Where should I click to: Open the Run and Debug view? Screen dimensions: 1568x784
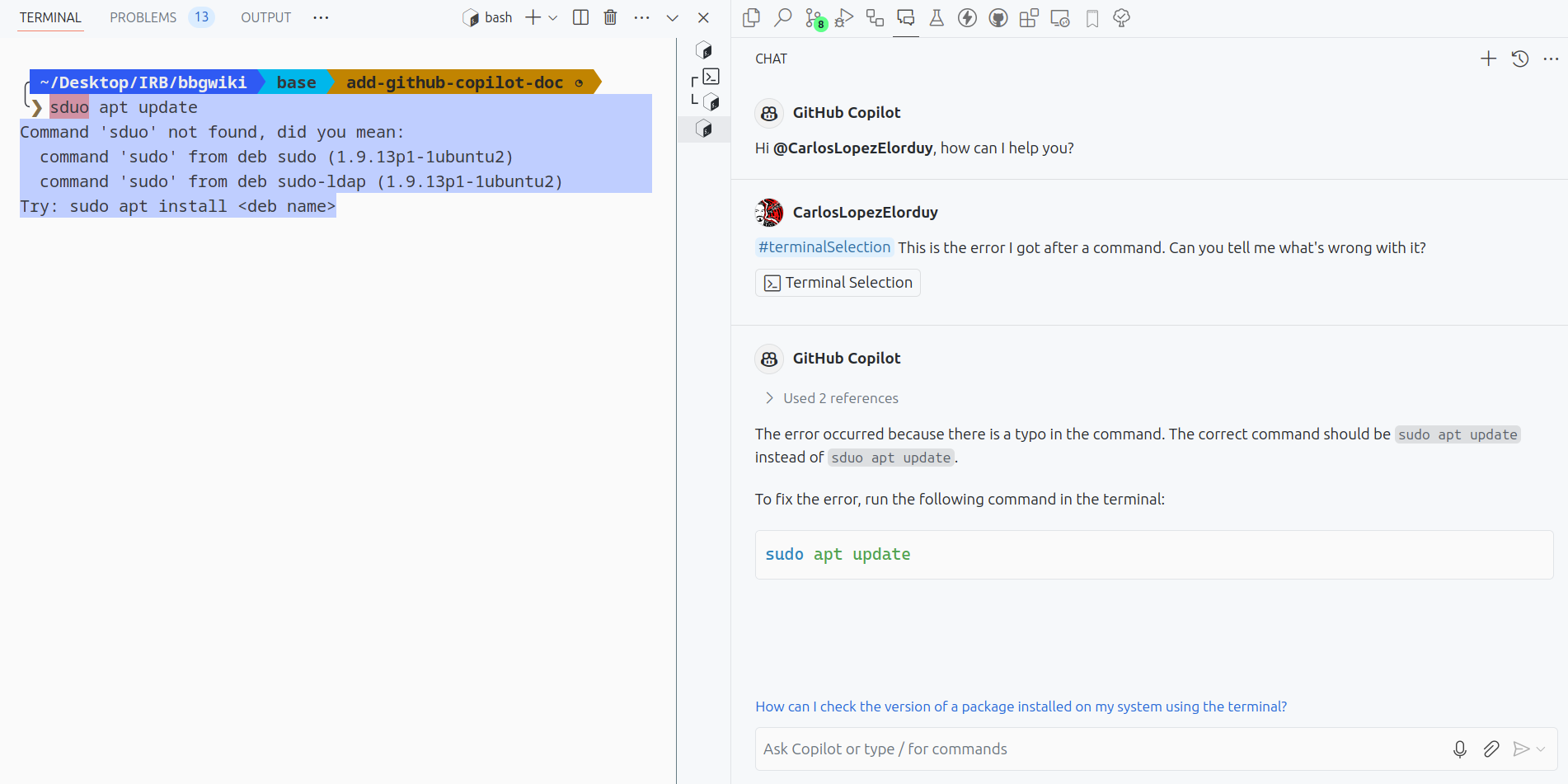click(x=844, y=17)
